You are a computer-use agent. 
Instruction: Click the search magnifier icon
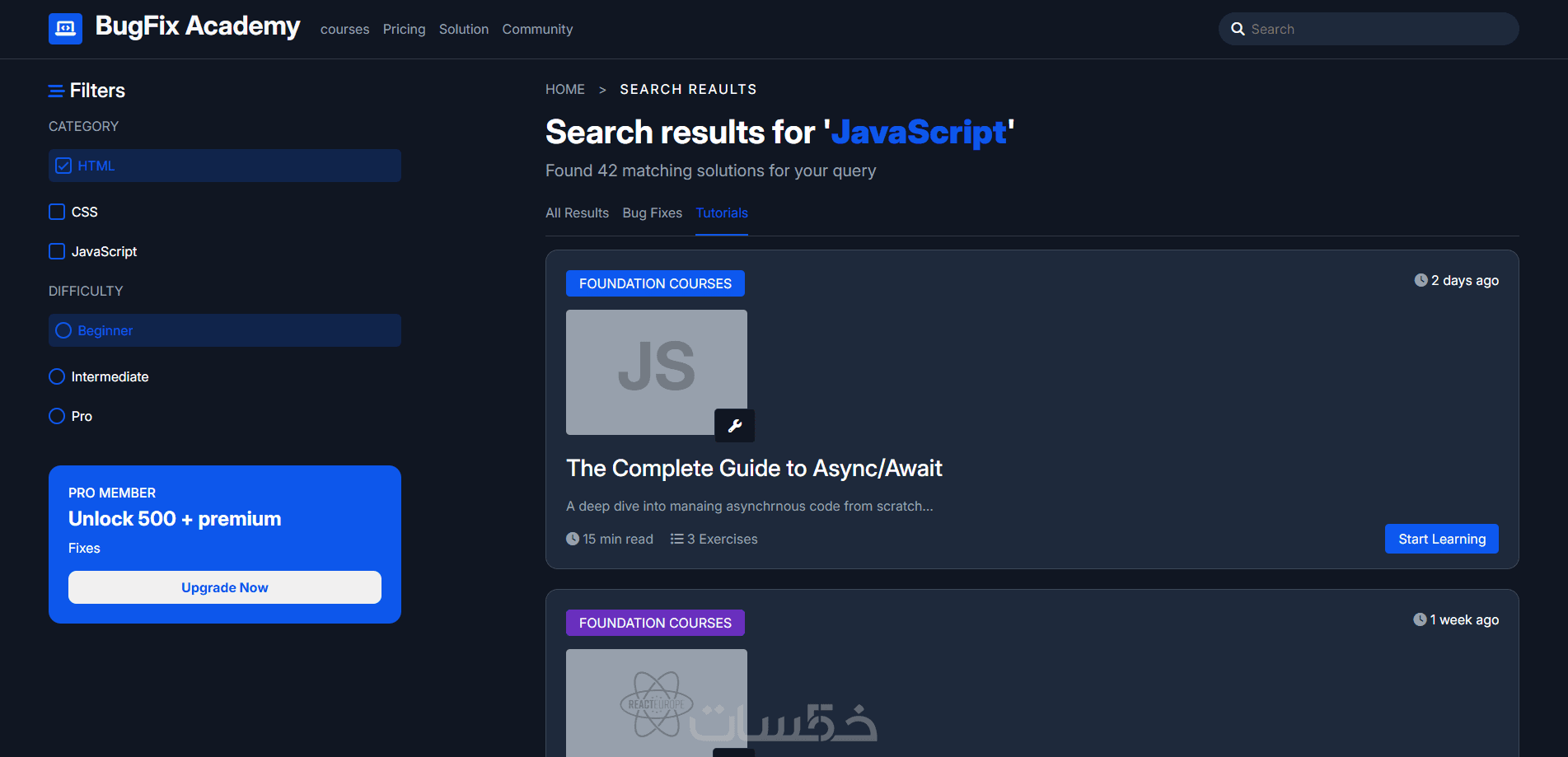point(1238,29)
